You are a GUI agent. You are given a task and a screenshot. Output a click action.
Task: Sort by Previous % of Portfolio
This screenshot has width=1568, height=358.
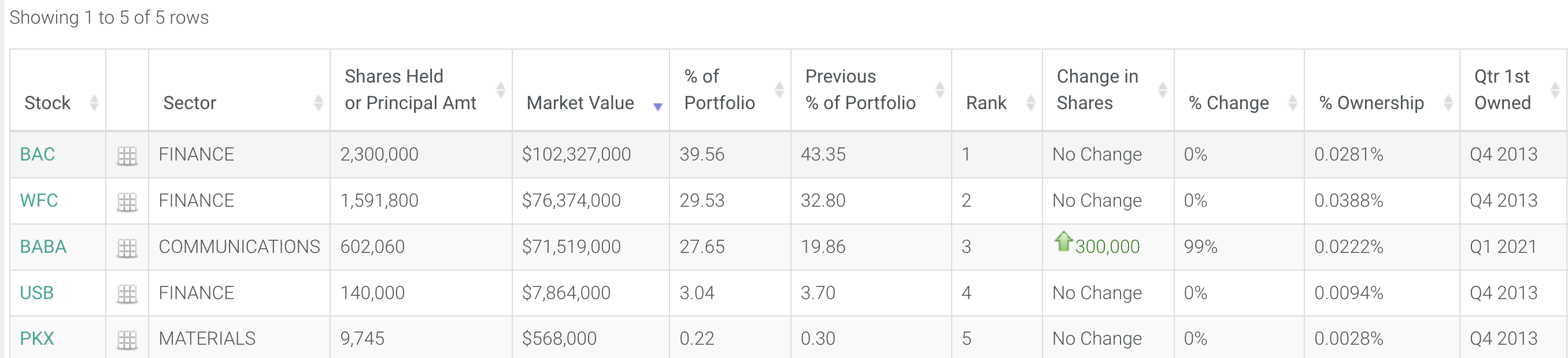click(860, 90)
